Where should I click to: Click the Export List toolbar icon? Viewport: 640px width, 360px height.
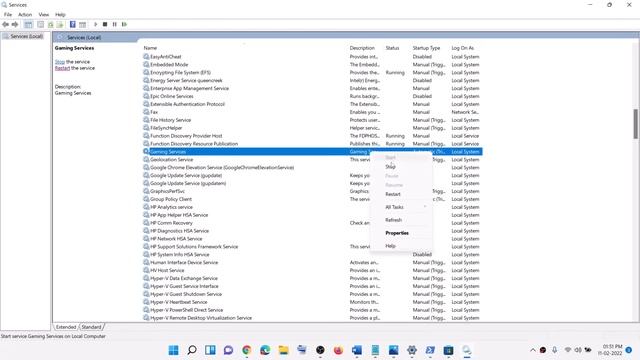pos(60,24)
